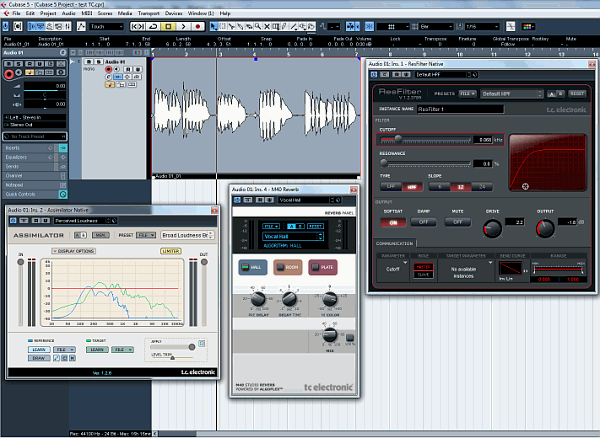The width and height of the screenshot is (600, 438).
Task: Open the Vocal Hall preset dropdown
Action: [292, 237]
